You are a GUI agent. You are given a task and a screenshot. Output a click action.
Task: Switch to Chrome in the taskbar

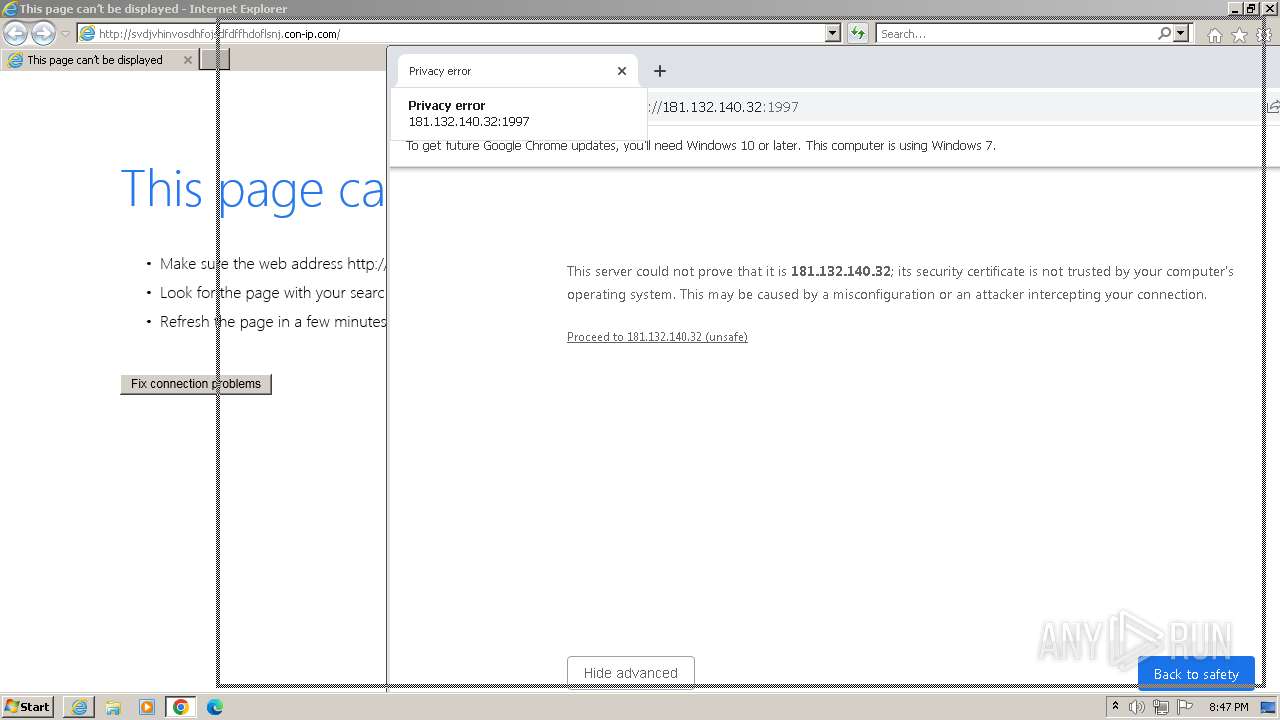pyautogui.click(x=181, y=707)
